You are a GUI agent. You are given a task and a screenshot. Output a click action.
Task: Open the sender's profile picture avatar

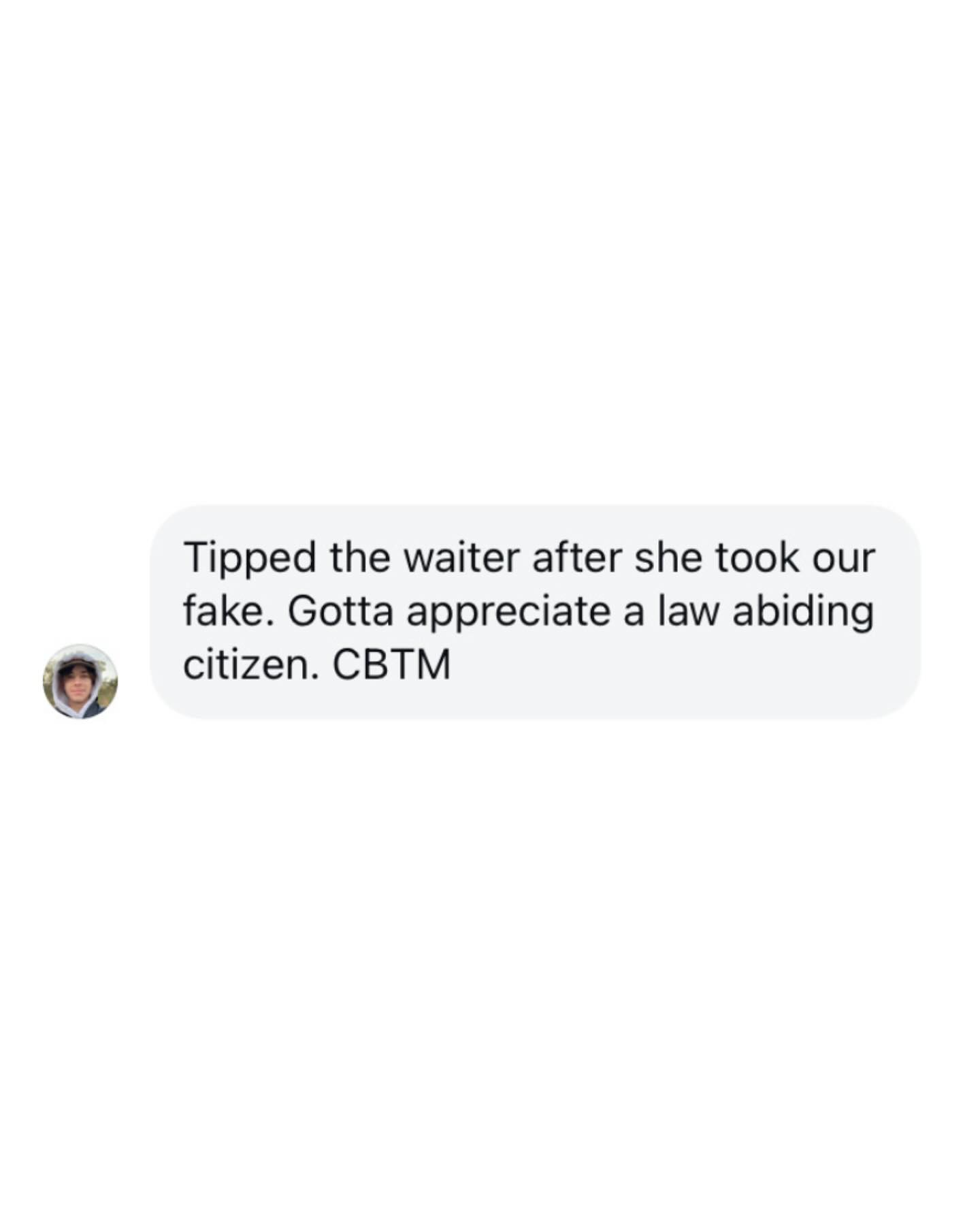(80, 681)
